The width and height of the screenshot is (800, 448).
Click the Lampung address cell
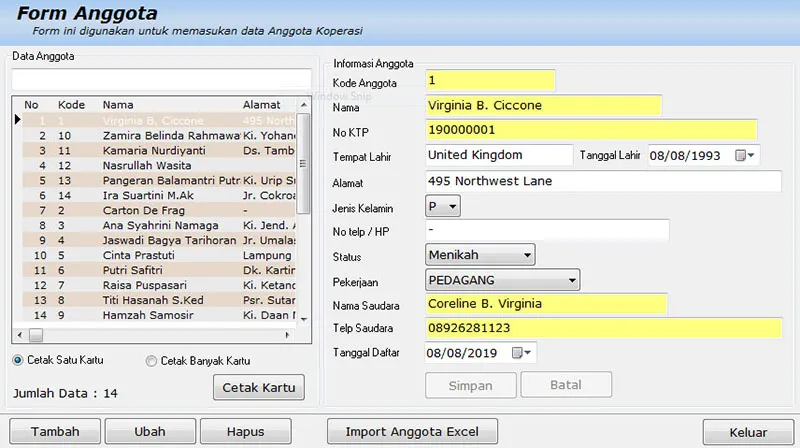pyautogui.click(x=267, y=255)
